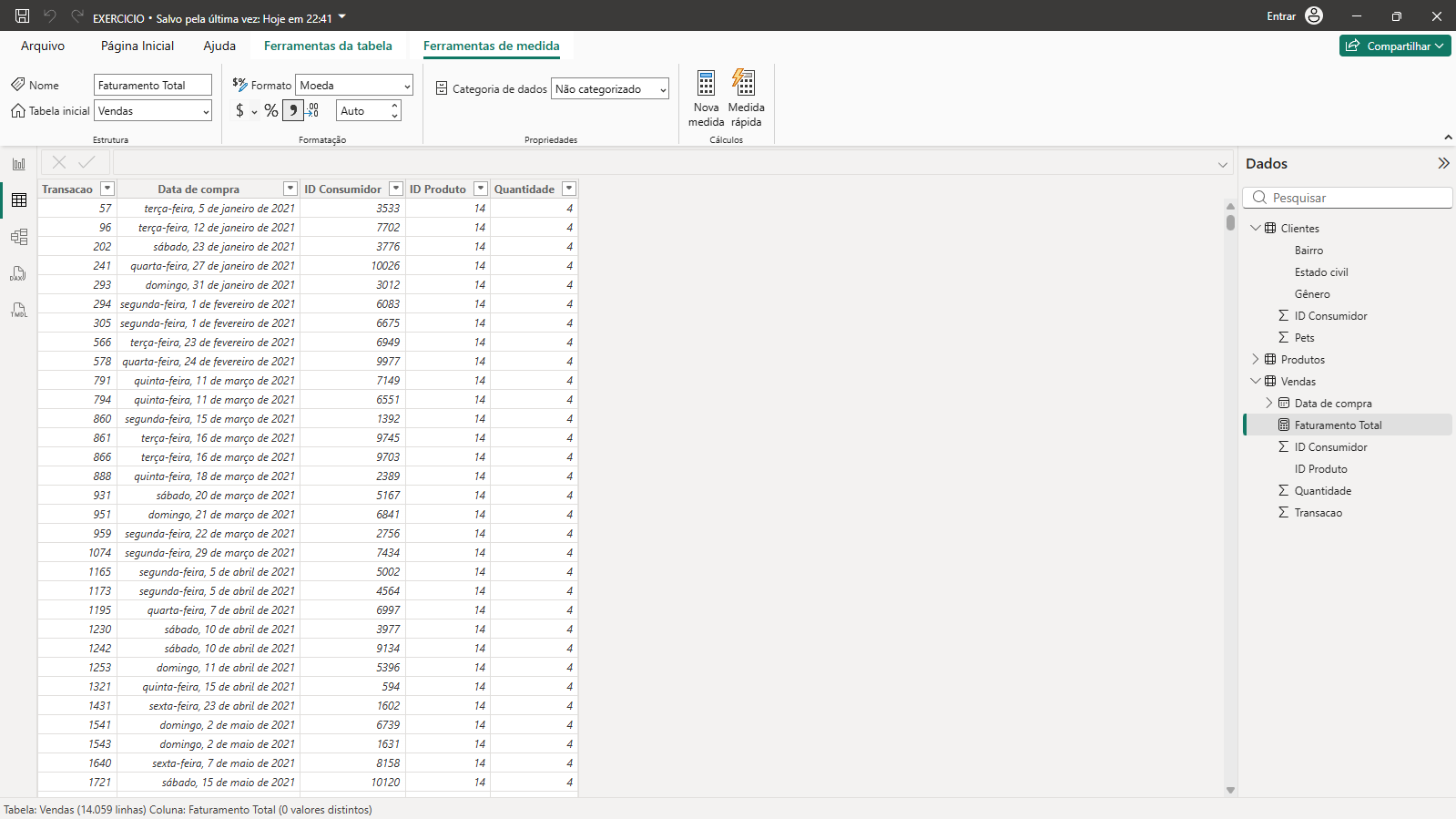The width and height of the screenshot is (1456, 819).
Task: Click the Save icon in title bar
Action: [x=22, y=15]
